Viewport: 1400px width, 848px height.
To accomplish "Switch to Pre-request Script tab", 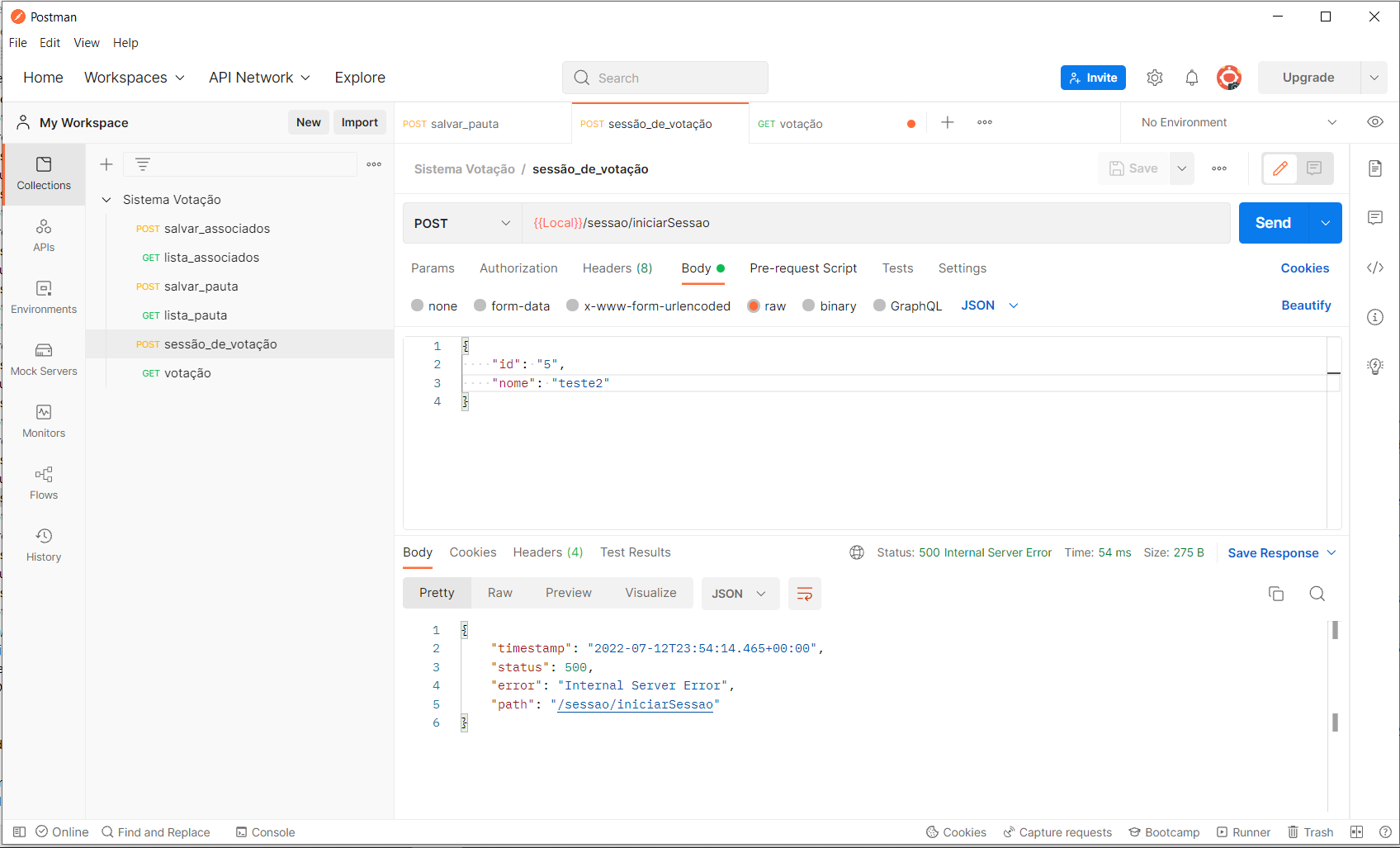I will click(803, 268).
